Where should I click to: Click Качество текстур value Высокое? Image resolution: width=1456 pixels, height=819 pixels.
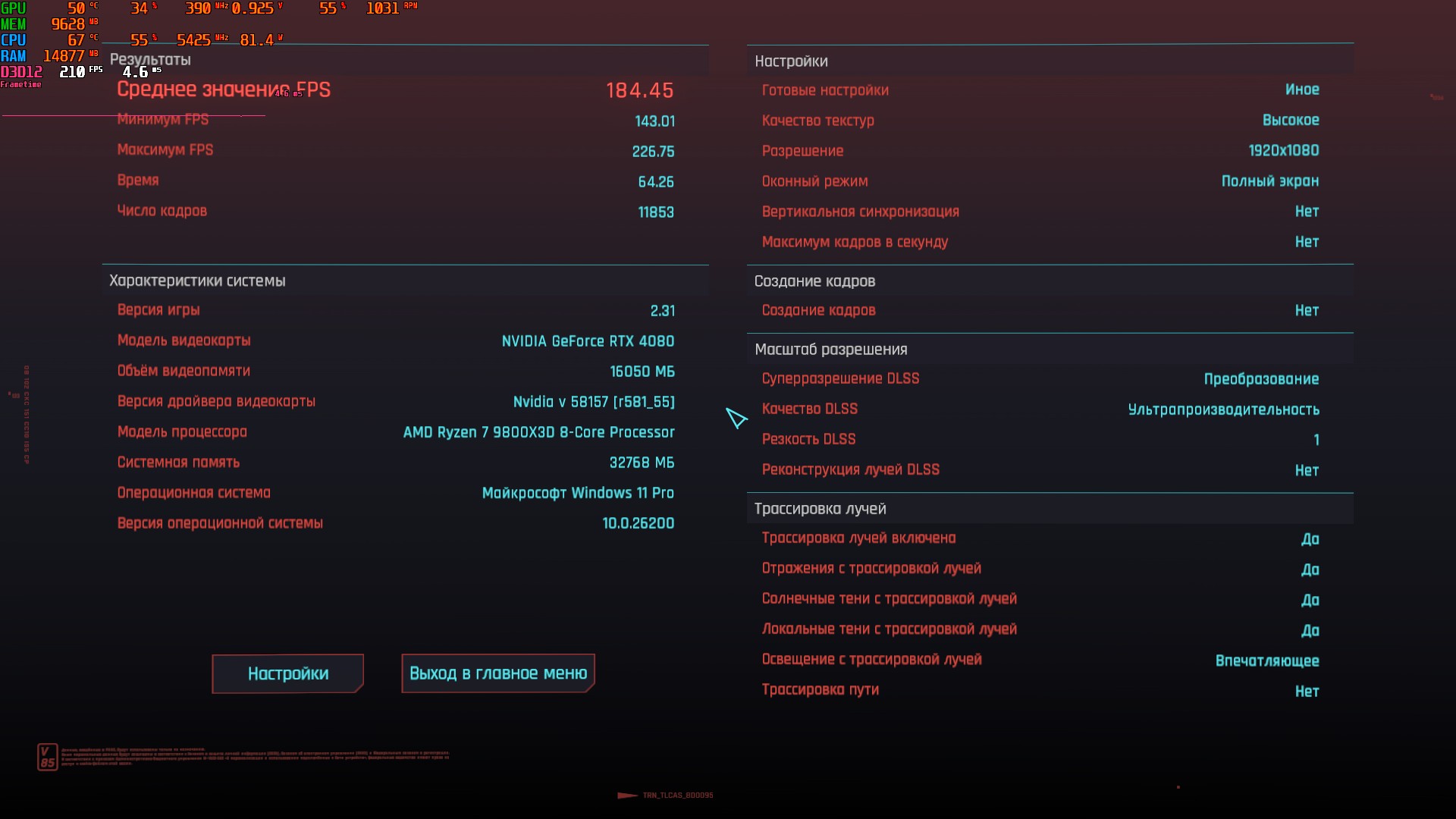(x=1290, y=121)
